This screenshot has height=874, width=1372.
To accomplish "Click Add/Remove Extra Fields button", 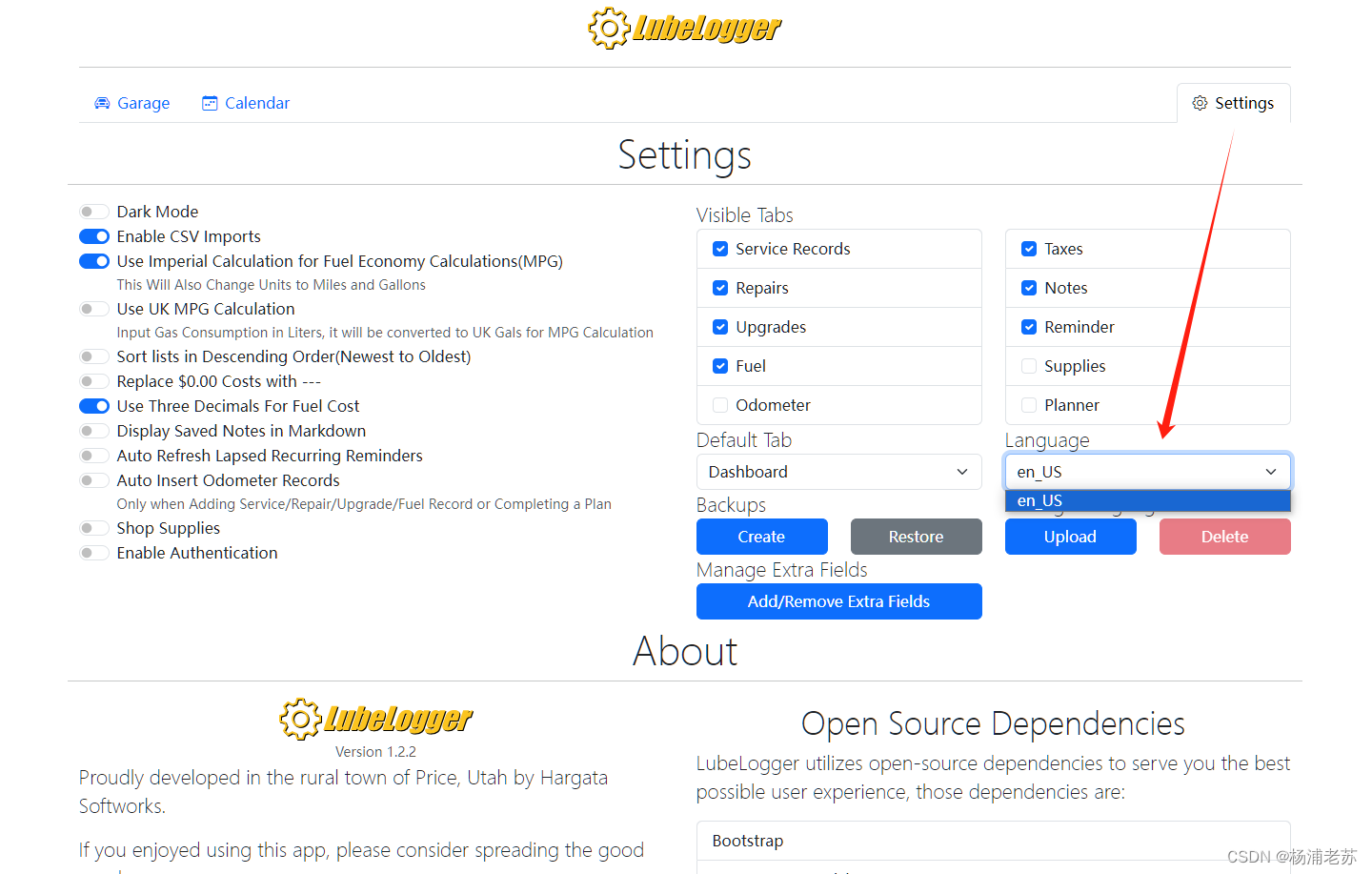I will coord(838,601).
